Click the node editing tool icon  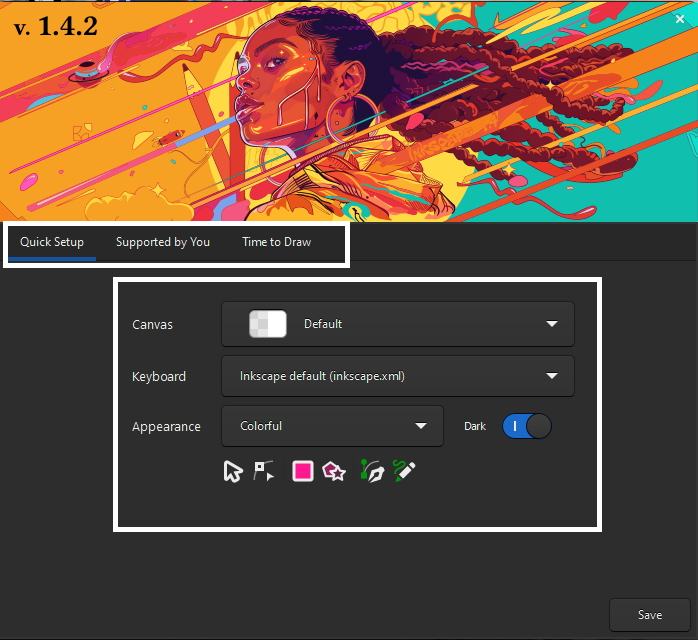pyautogui.click(x=264, y=471)
